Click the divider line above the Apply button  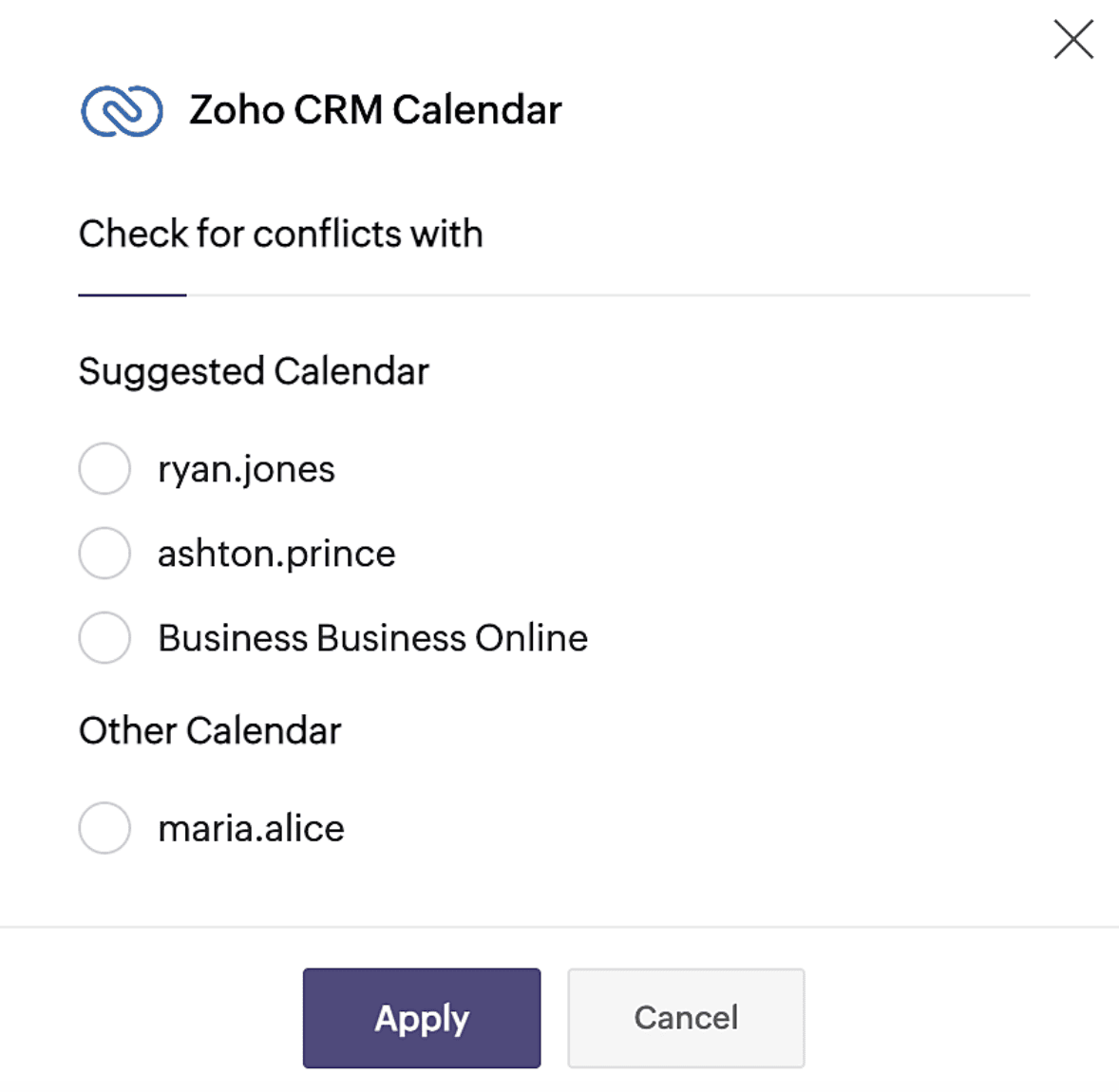(559, 927)
